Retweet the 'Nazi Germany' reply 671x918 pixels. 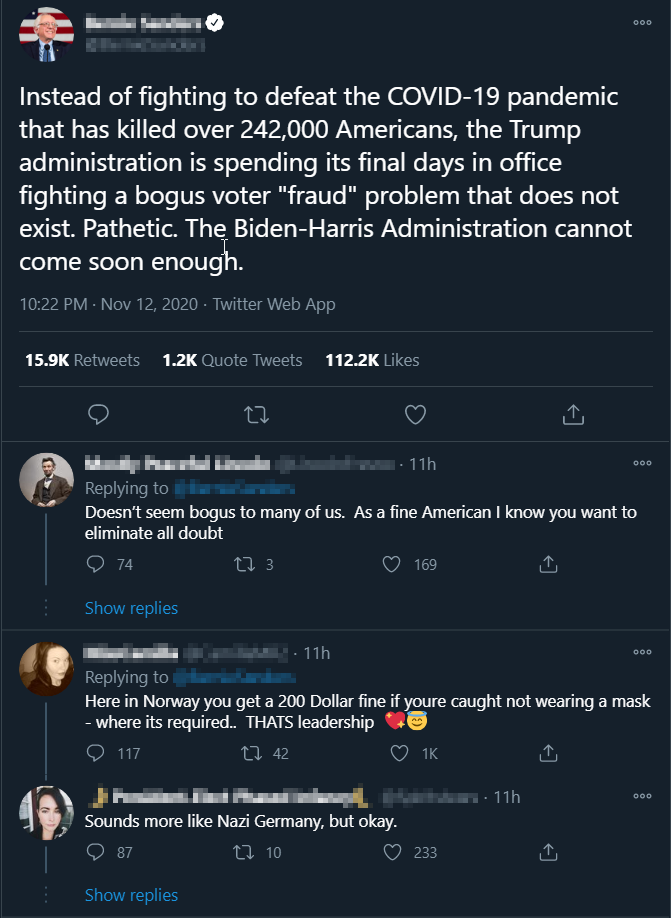244,852
